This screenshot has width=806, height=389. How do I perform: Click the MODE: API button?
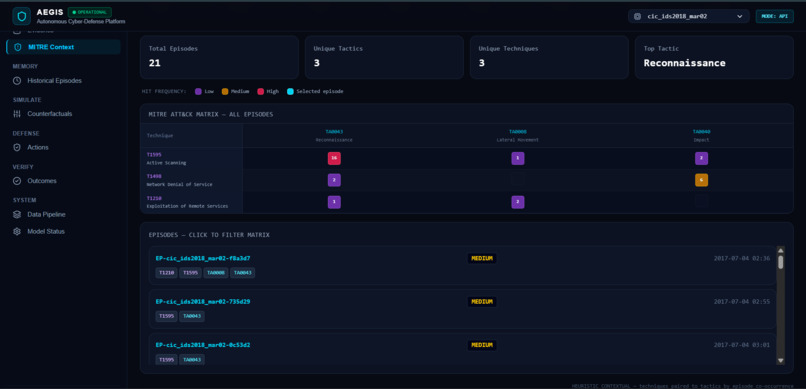click(774, 16)
